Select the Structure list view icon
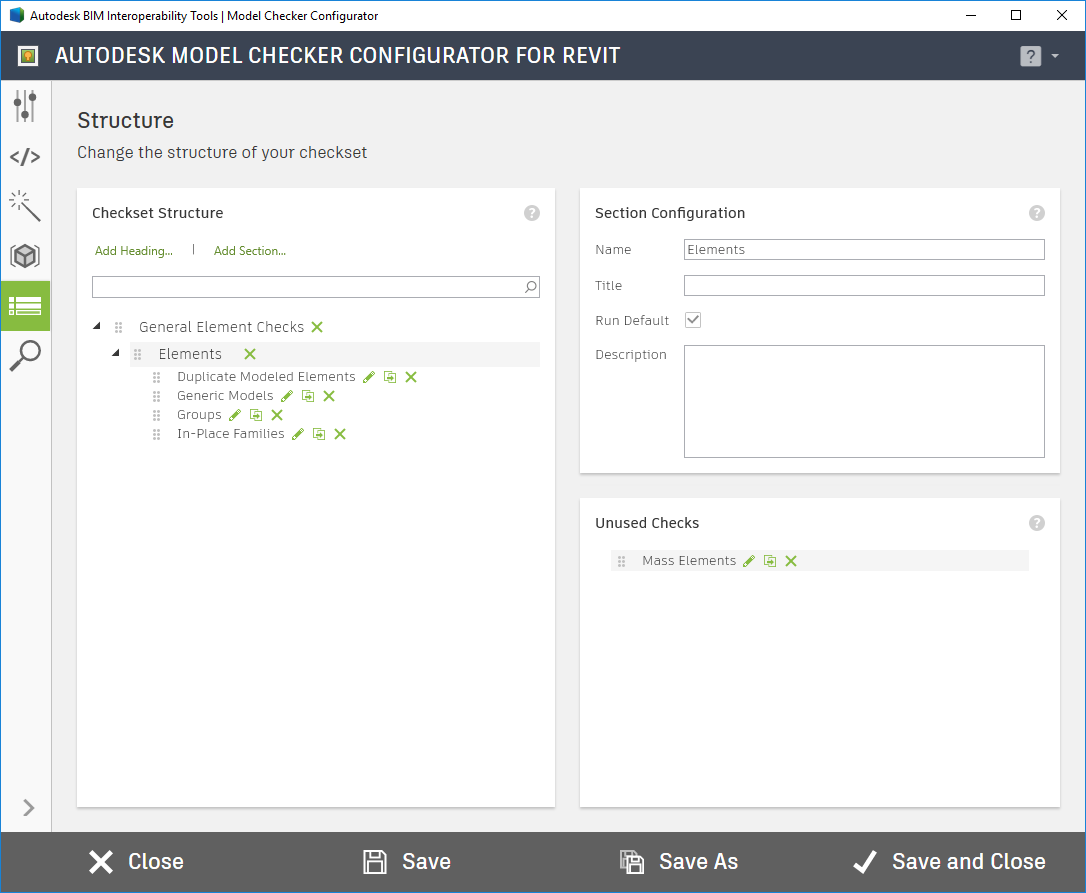 pyautogui.click(x=25, y=306)
